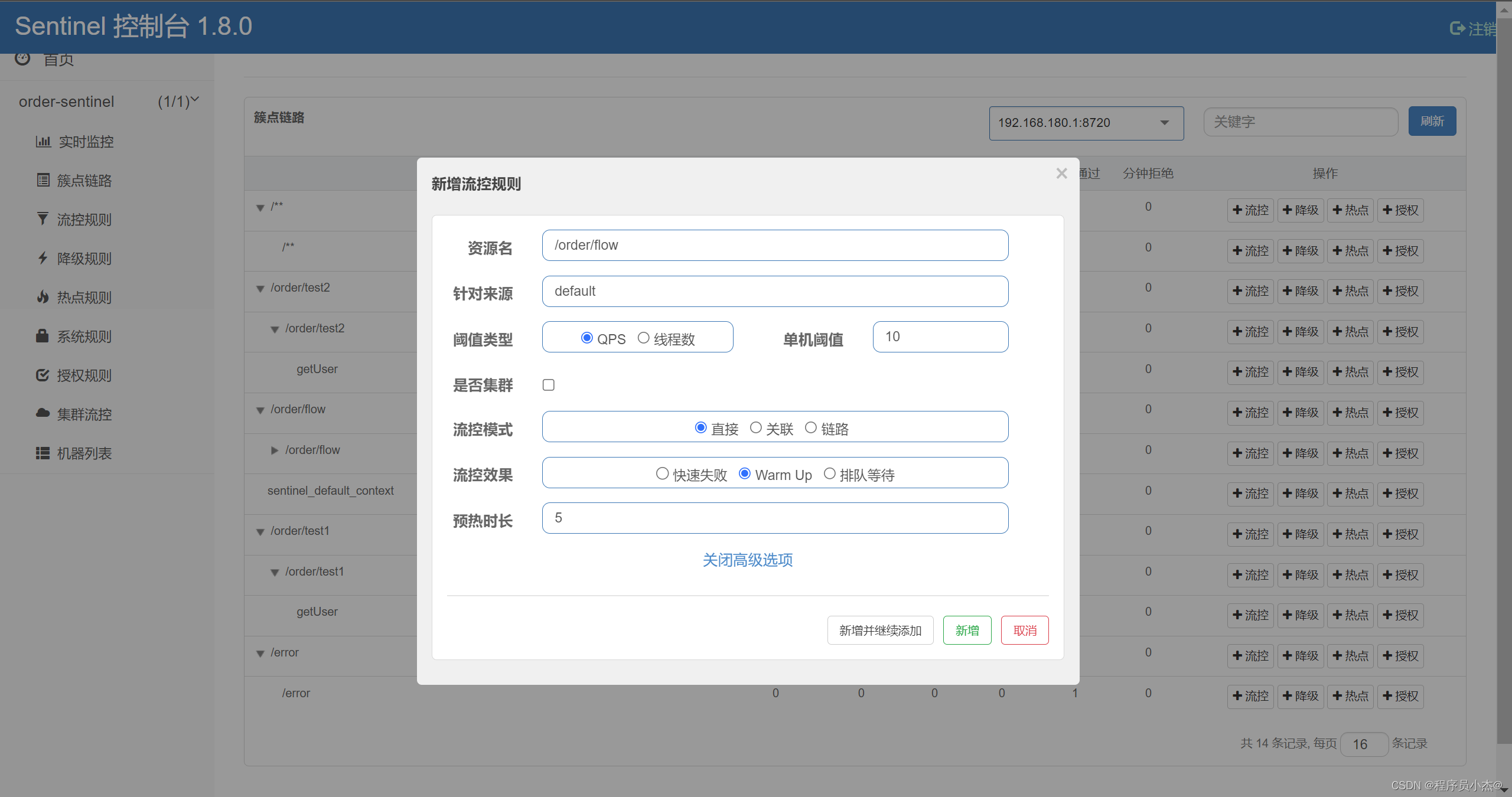Collapse the order-sentinel app menu chevron
Viewport: 1512px width, 797px height.
(x=194, y=99)
